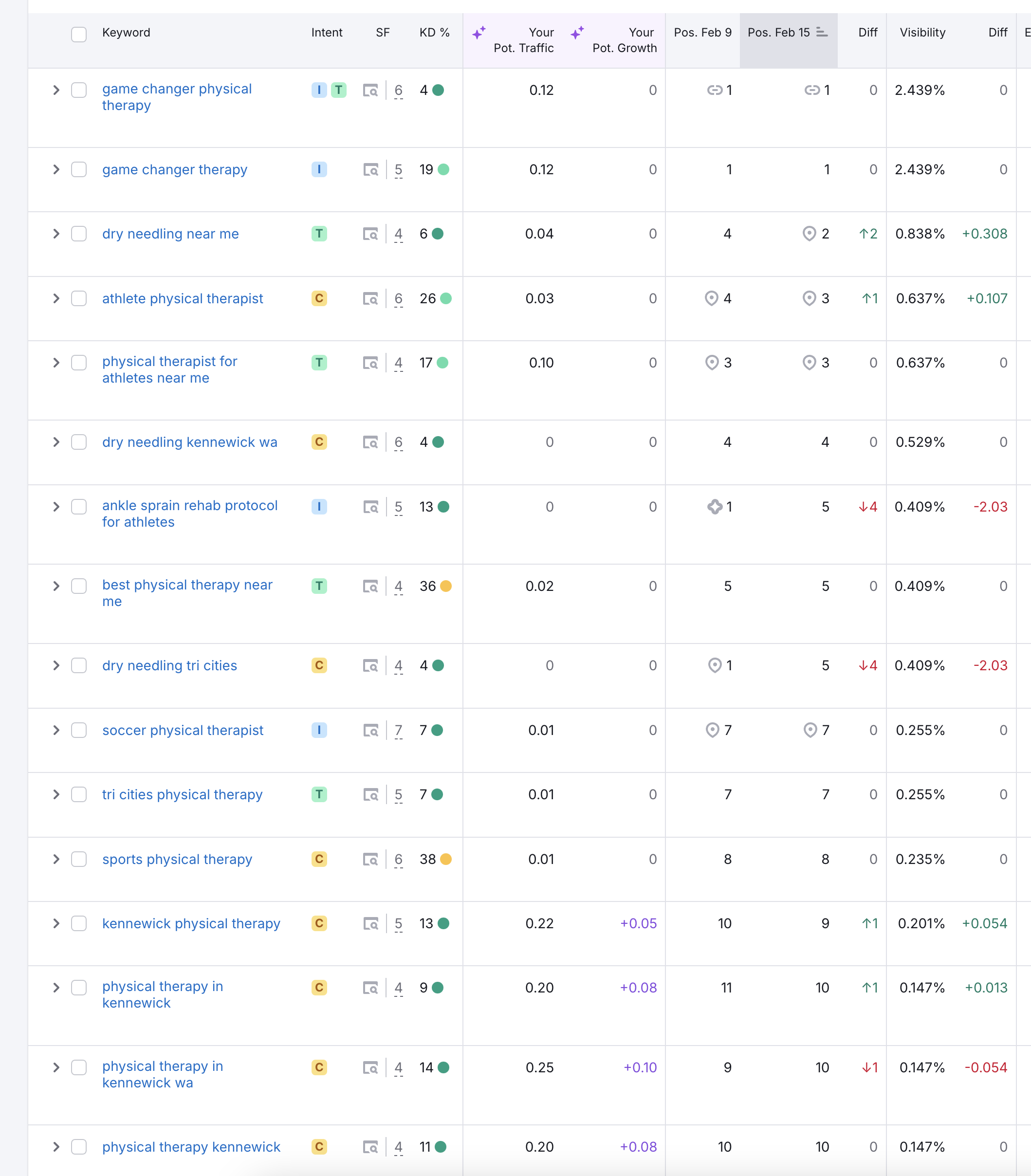This screenshot has height=1176, width=1031.
Task: Click the transactional intent badge for tri cities physical therapy
Action: (319, 794)
